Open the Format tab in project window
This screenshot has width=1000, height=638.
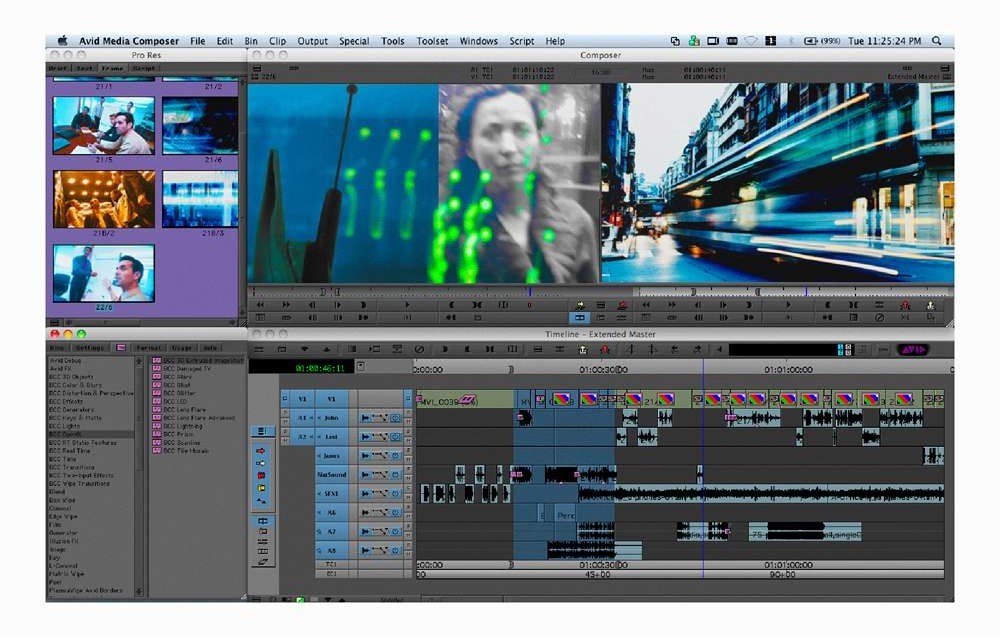[x=149, y=348]
